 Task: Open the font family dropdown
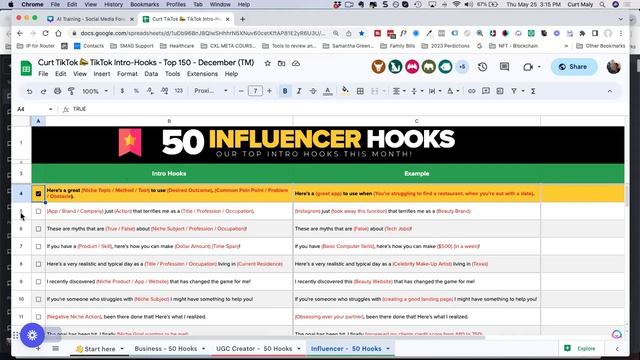pyautogui.click(x=211, y=91)
